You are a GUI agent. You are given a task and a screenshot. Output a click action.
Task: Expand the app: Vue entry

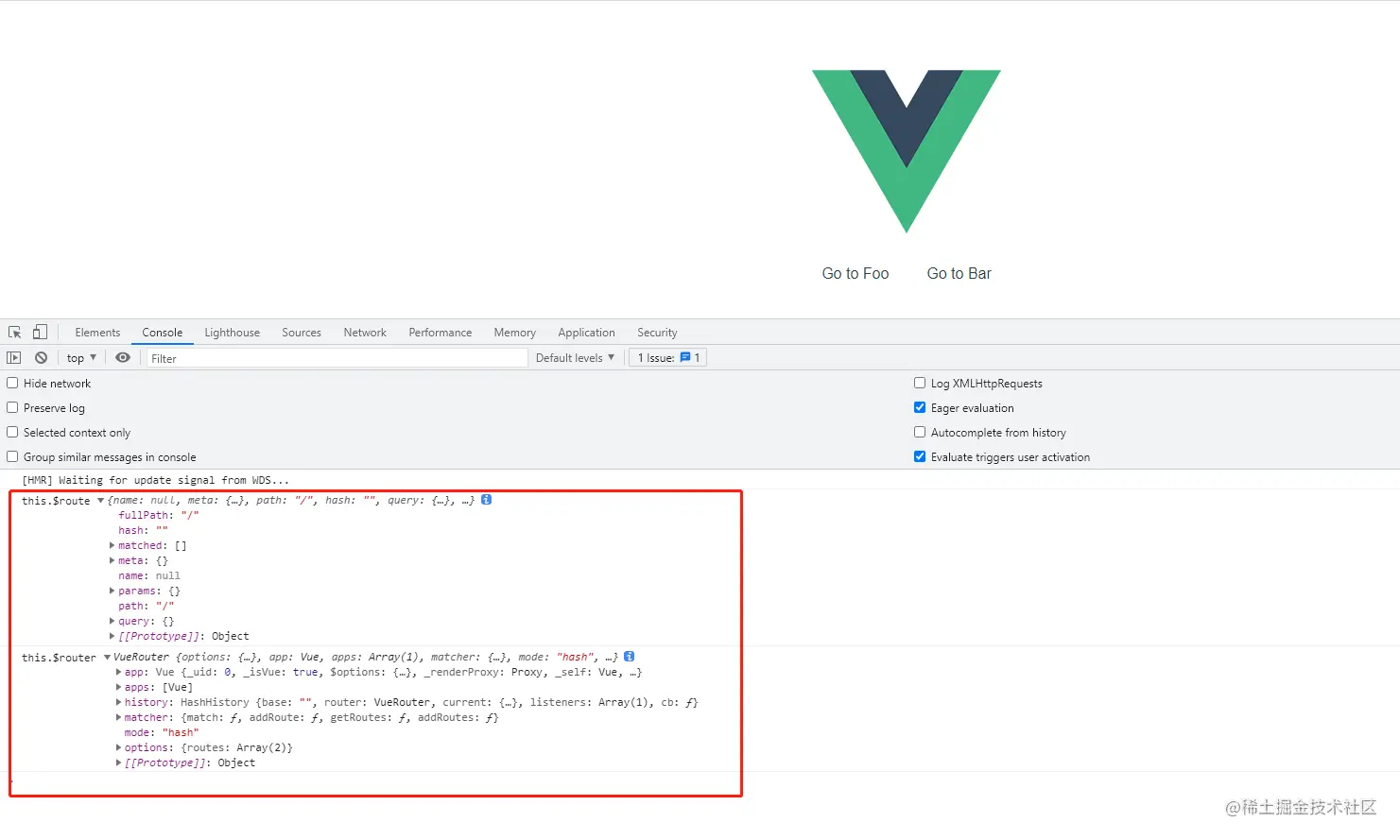(118, 672)
